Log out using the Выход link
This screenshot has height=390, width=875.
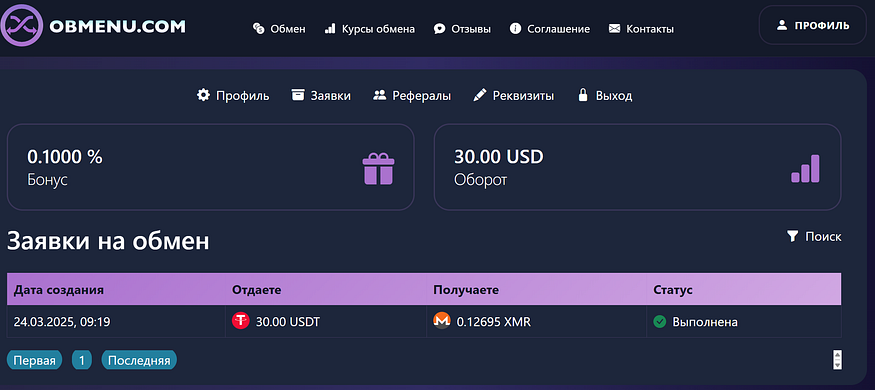pyautogui.click(x=604, y=95)
